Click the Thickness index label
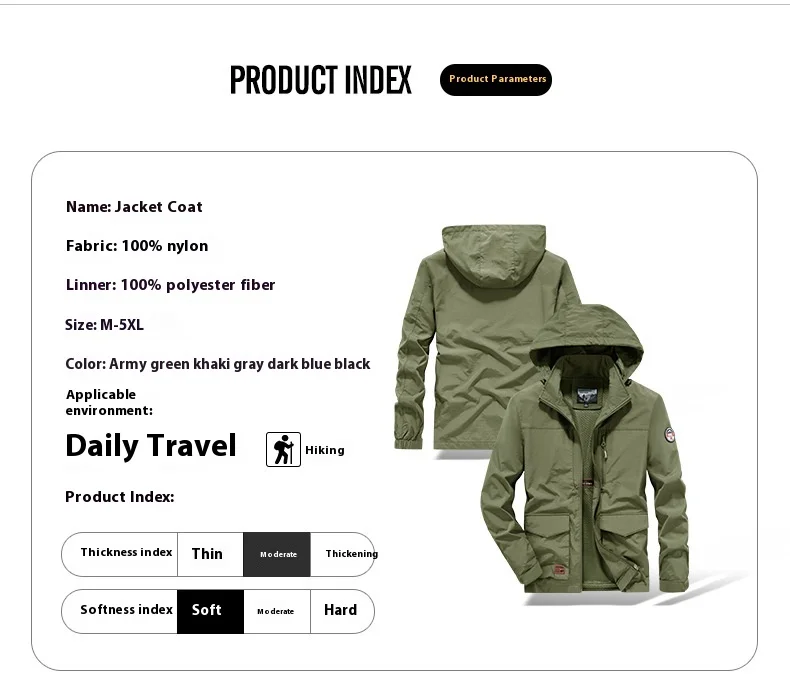Screen dimensions: 790x678 [126, 553]
